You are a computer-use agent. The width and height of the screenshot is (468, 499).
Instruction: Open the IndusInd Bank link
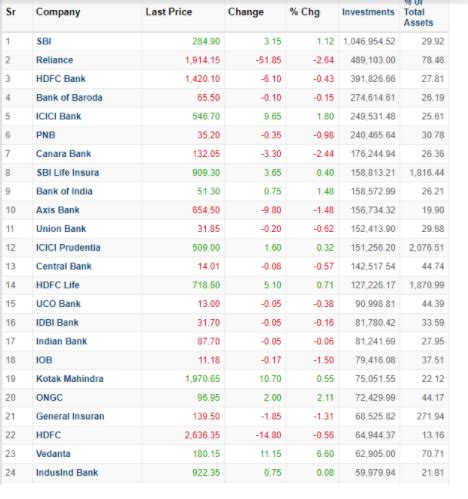pos(67,473)
